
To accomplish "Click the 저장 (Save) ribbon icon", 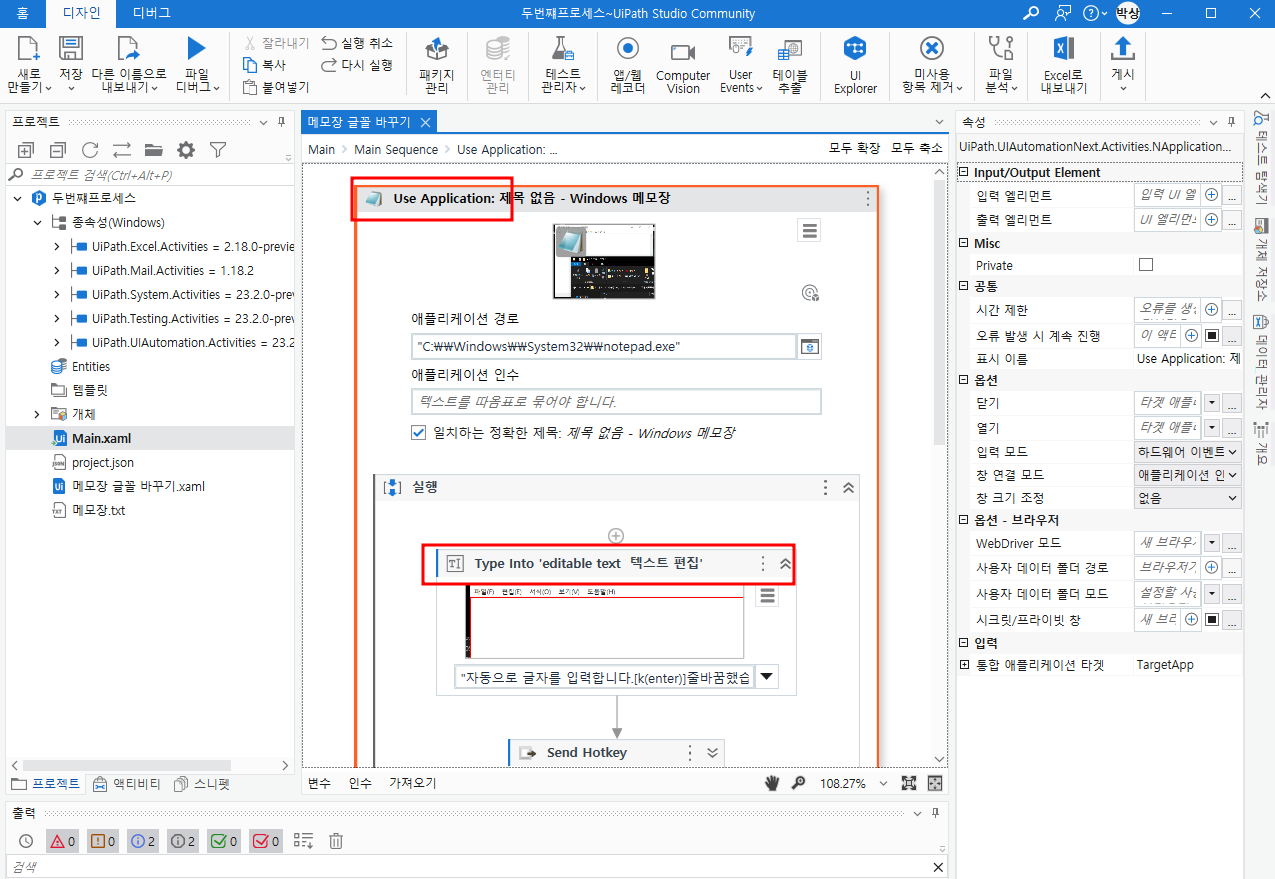I will point(70,64).
